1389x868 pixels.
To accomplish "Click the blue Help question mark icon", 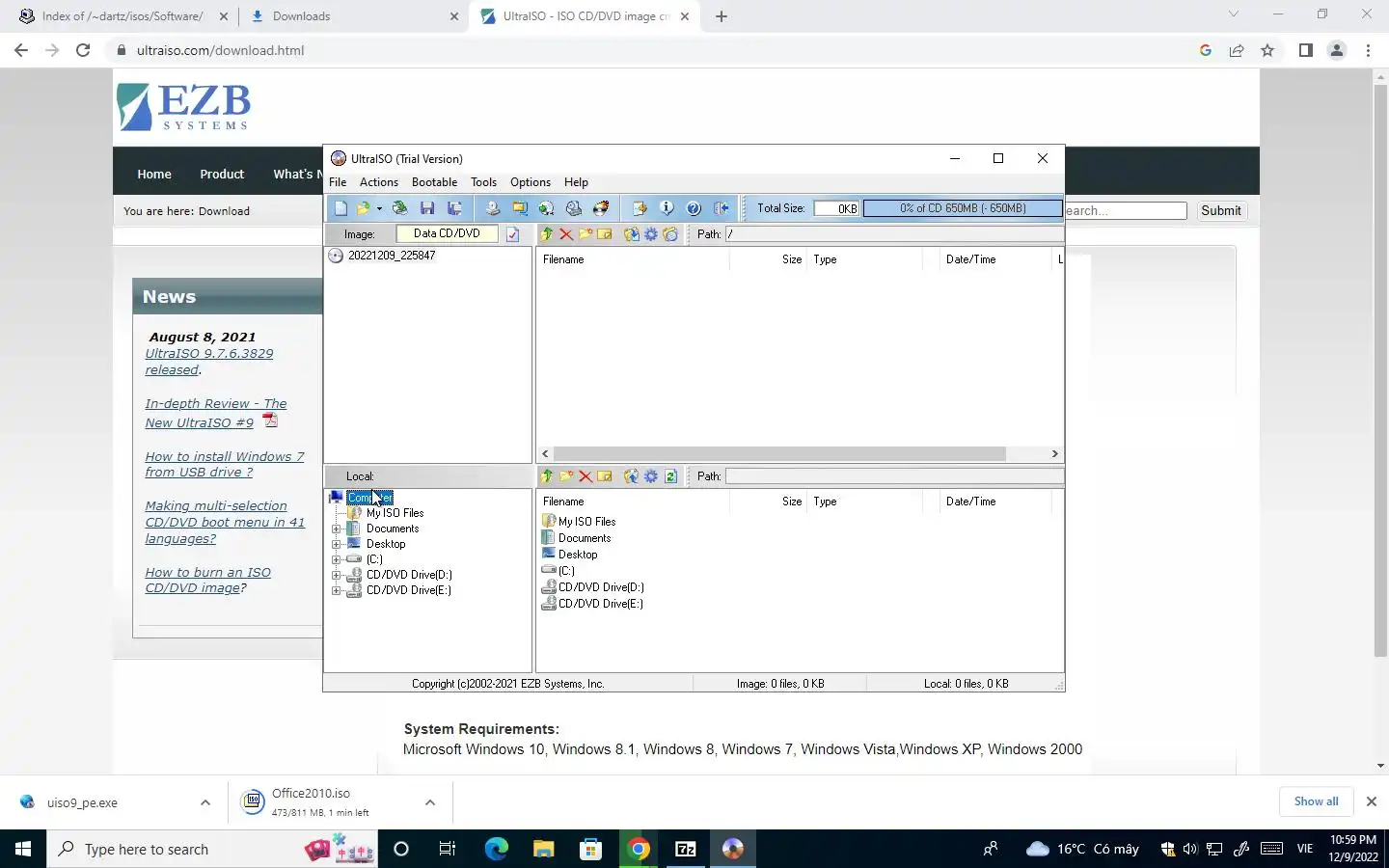I will coord(694,208).
